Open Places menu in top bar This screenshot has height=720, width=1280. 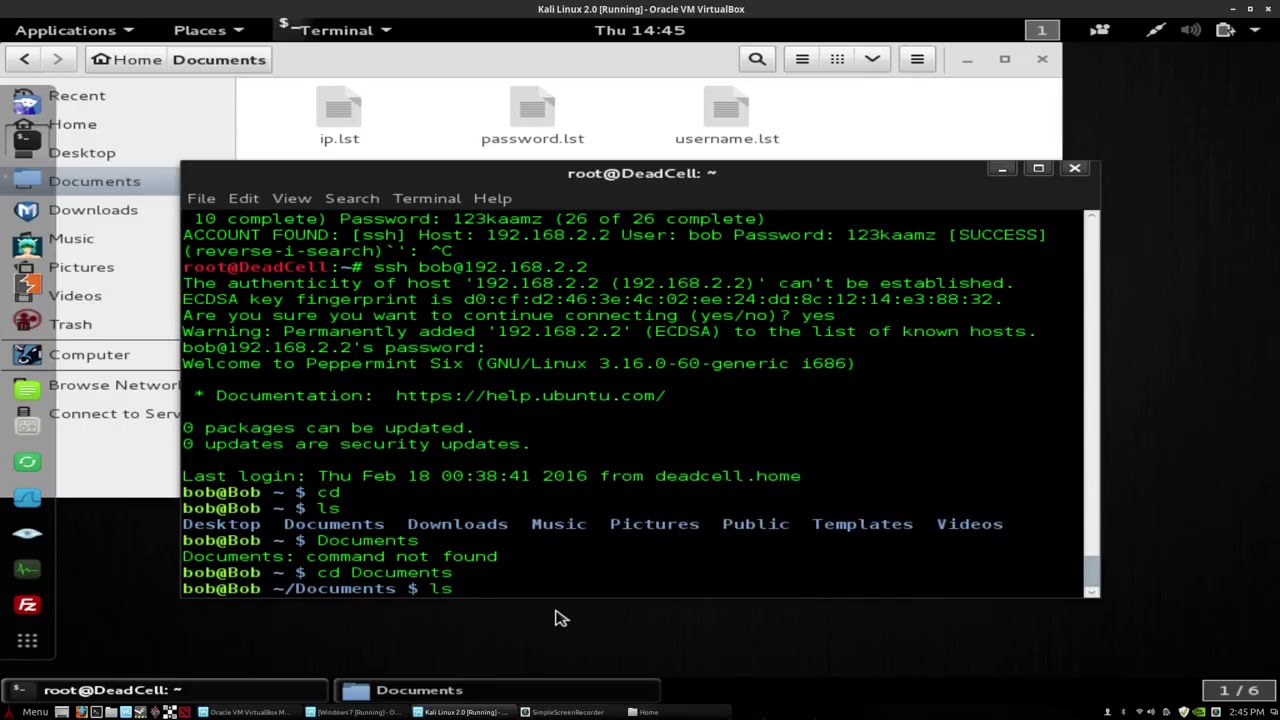208,30
